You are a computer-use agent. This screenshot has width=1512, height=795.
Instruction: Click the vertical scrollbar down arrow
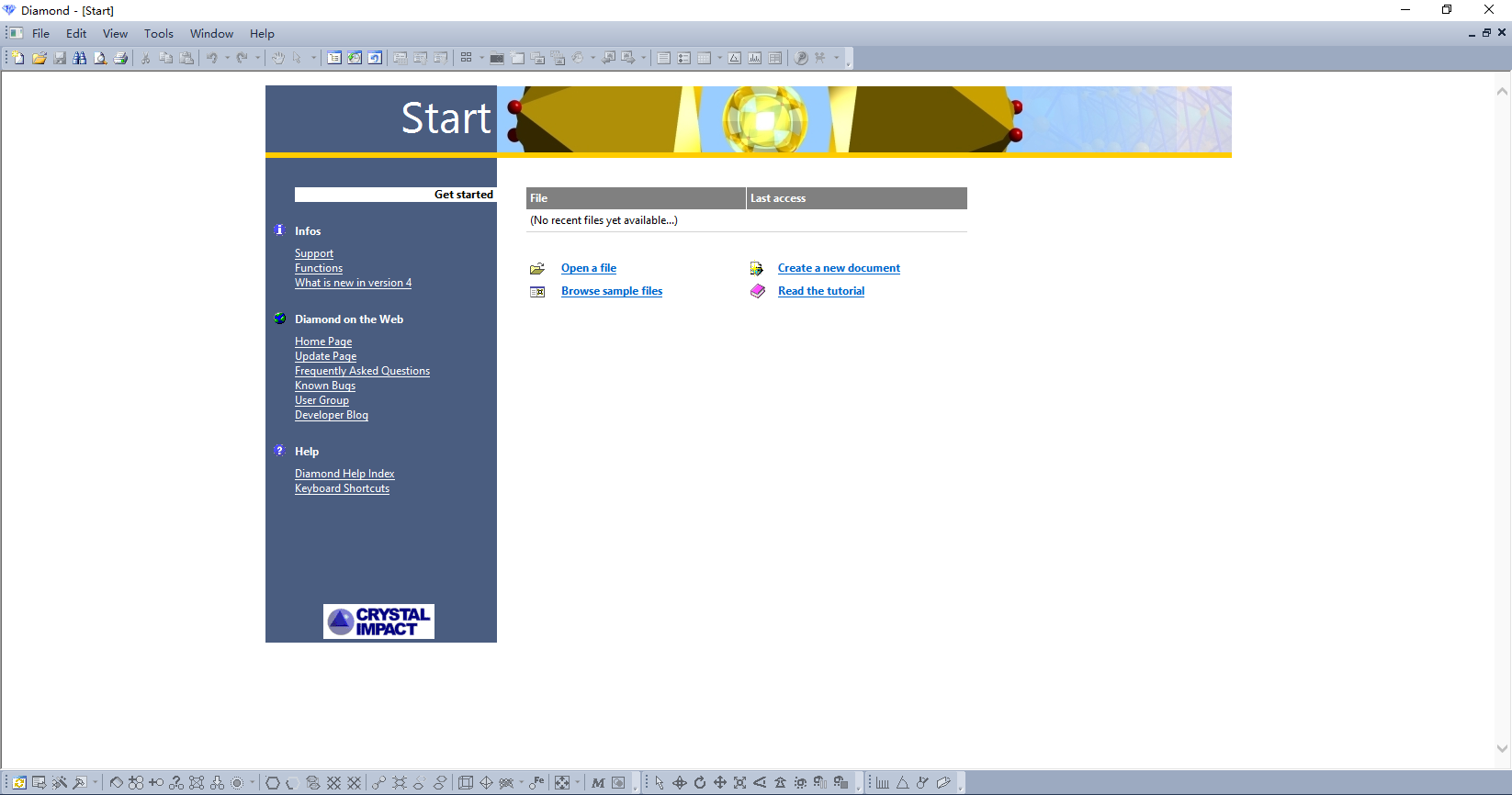tap(1502, 748)
